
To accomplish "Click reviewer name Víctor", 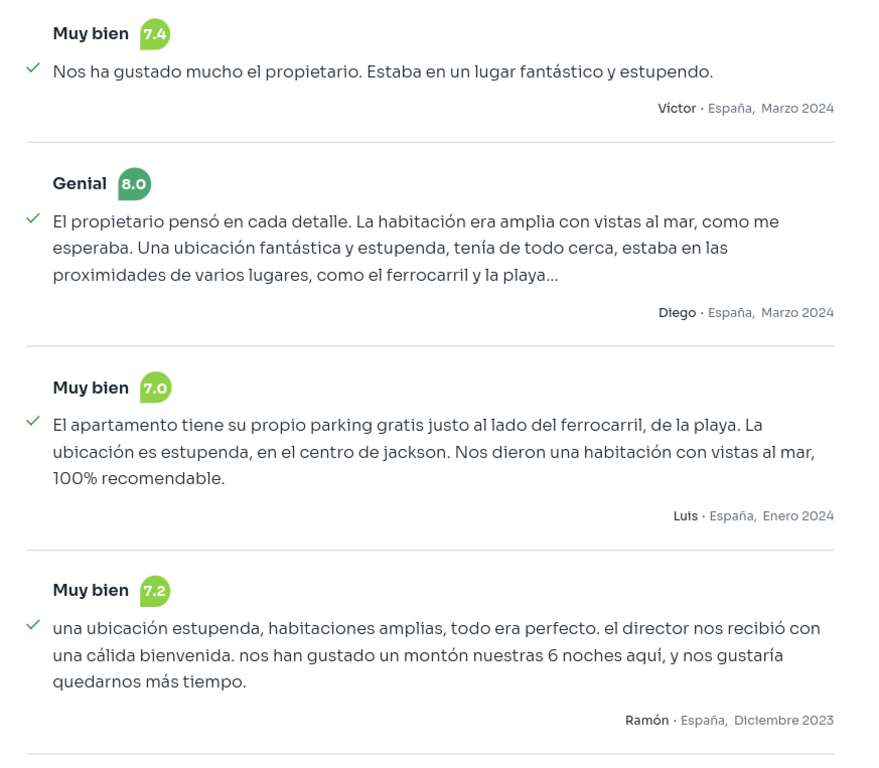I will pos(677,108).
